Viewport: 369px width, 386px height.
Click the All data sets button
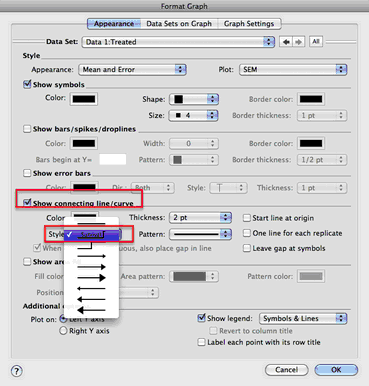point(316,42)
